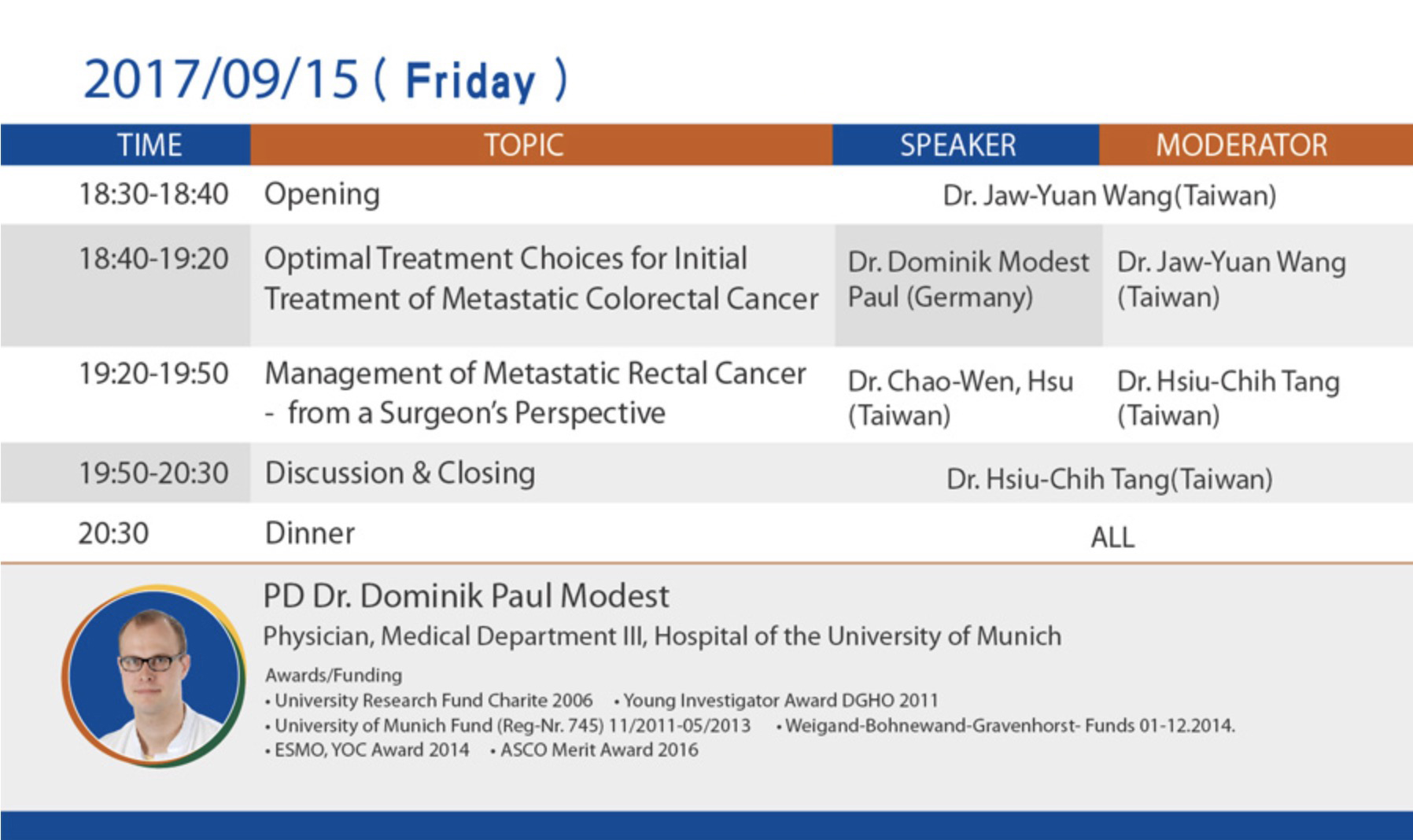Click the 19:50-20:30 time slot
The height and width of the screenshot is (840, 1413).
click(153, 473)
